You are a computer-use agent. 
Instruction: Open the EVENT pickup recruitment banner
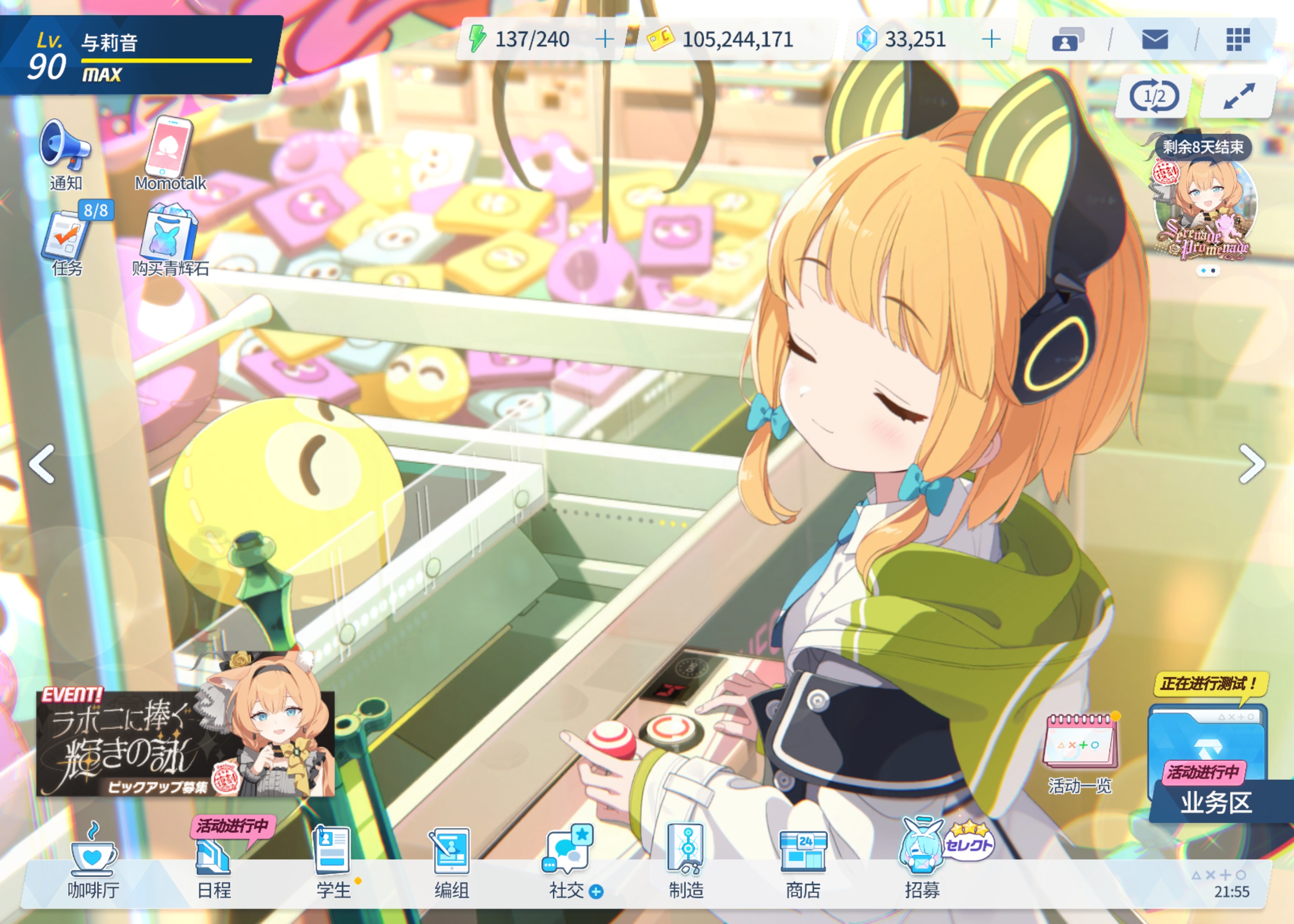[185, 742]
